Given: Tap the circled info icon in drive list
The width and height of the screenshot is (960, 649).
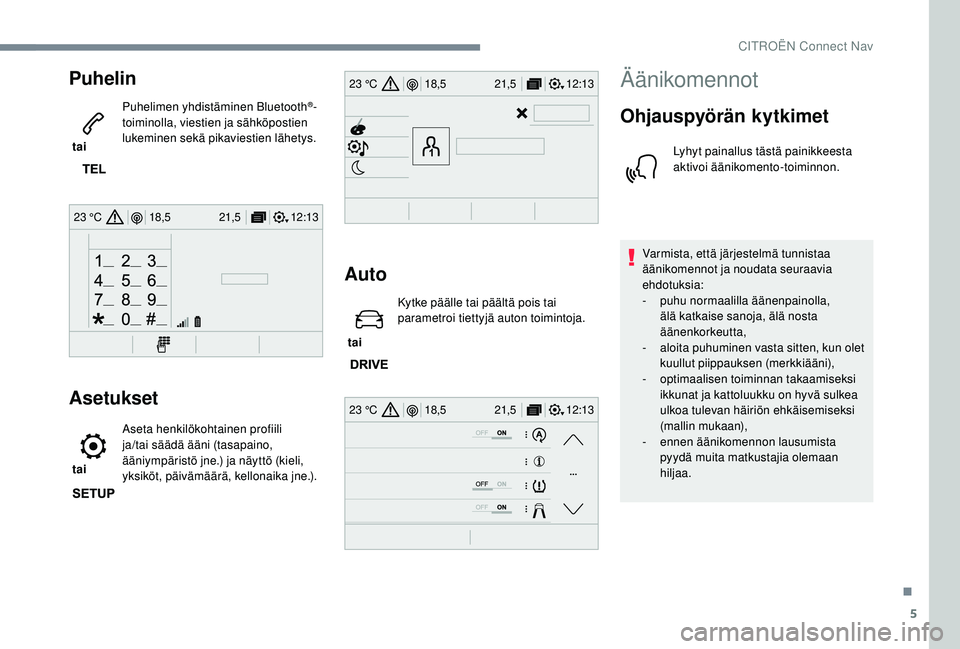Looking at the screenshot, I should [x=539, y=462].
